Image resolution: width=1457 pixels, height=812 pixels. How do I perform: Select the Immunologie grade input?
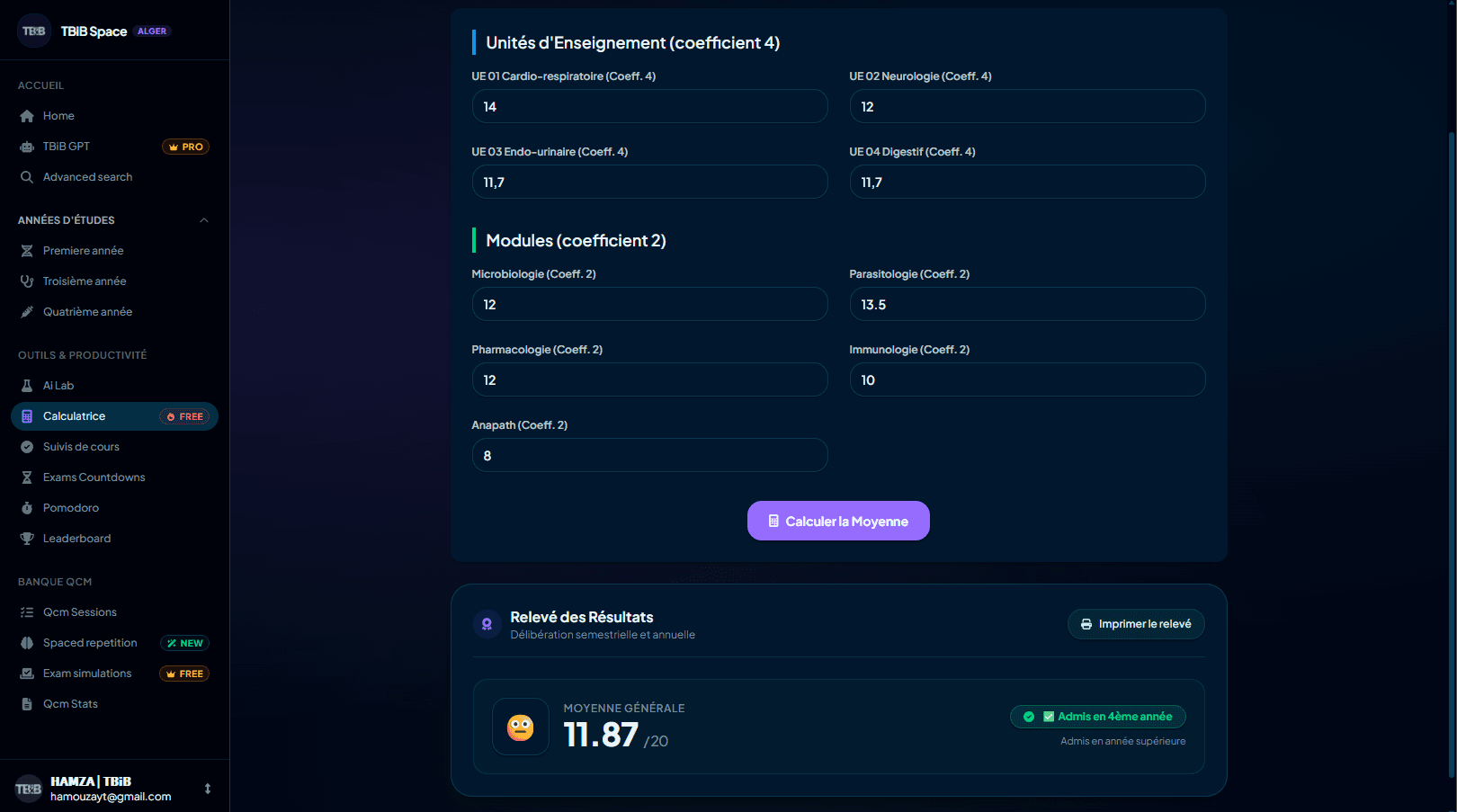pos(1027,379)
